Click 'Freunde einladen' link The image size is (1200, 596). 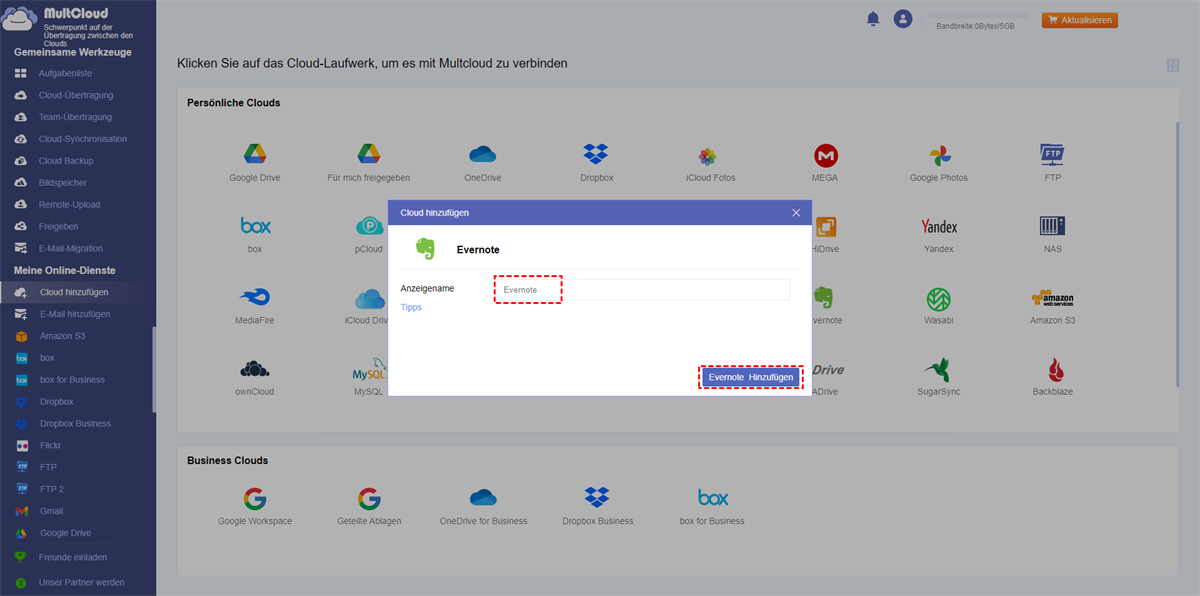(x=73, y=557)
